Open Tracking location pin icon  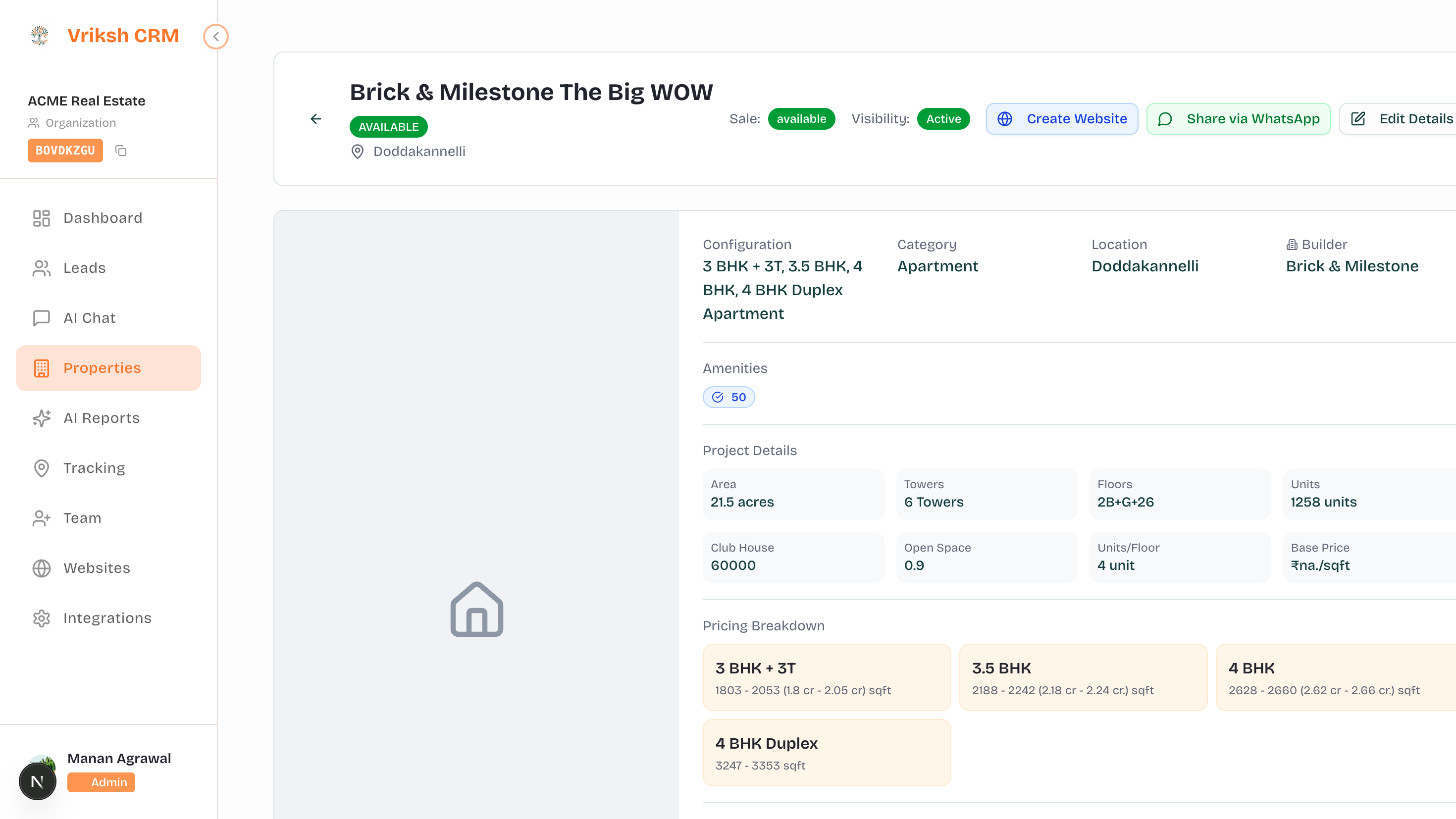pos(41,468)
